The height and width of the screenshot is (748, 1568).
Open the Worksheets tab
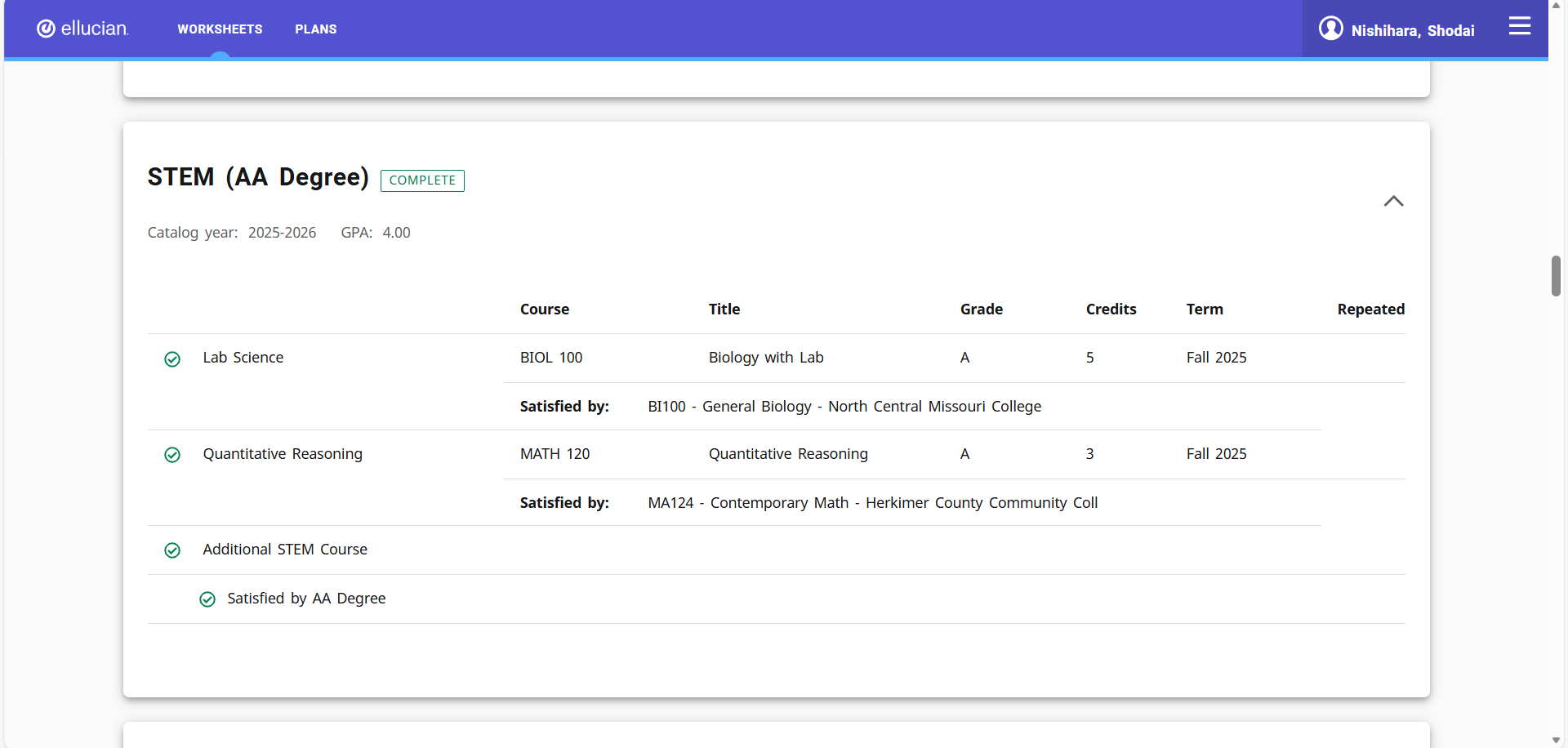pyautogui.click(x=220, y=29)
